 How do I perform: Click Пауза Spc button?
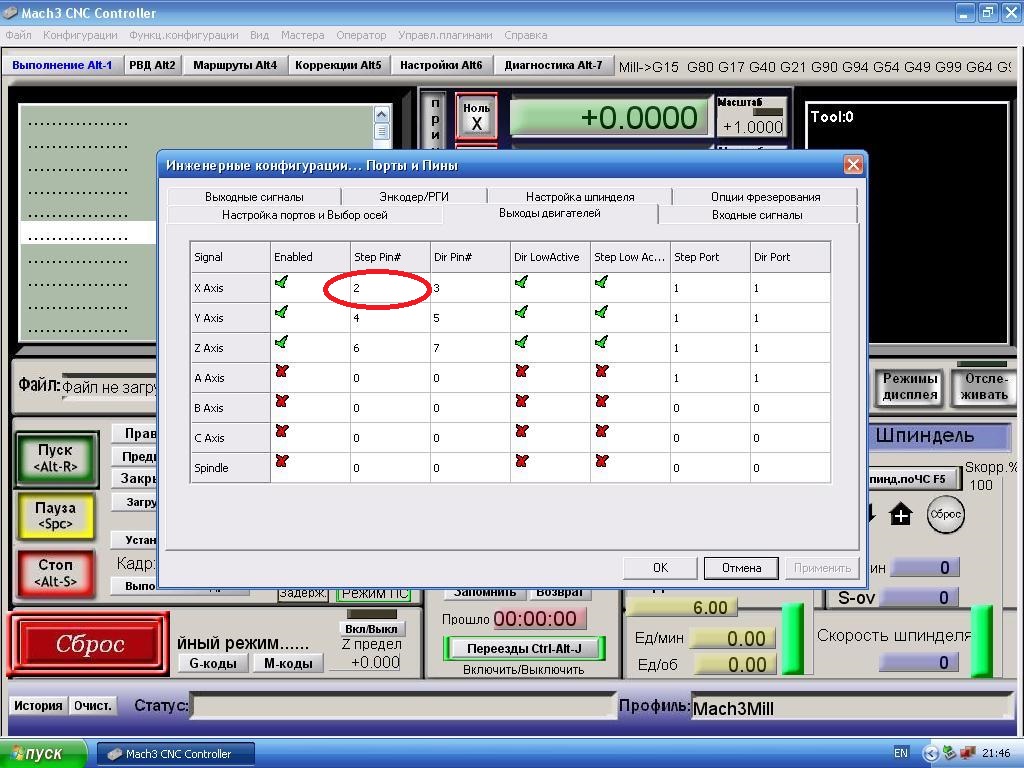click(x=56, y=515)
